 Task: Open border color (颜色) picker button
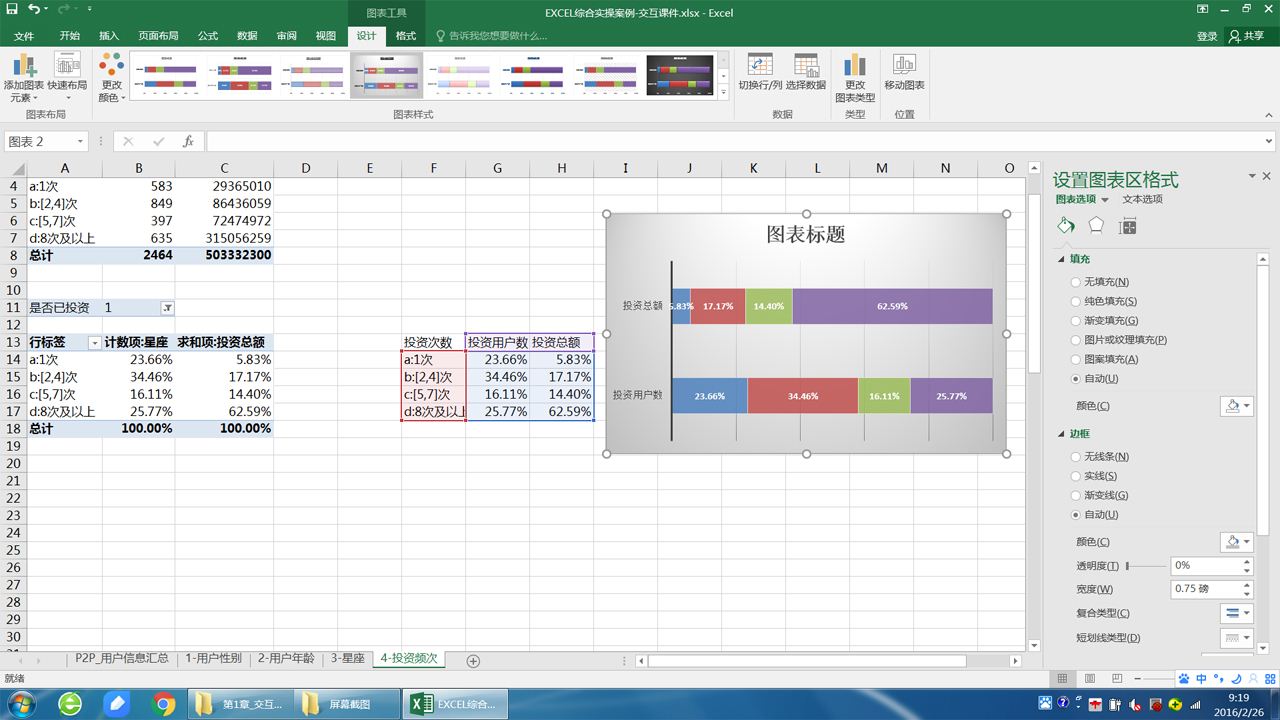(1236, 542)
